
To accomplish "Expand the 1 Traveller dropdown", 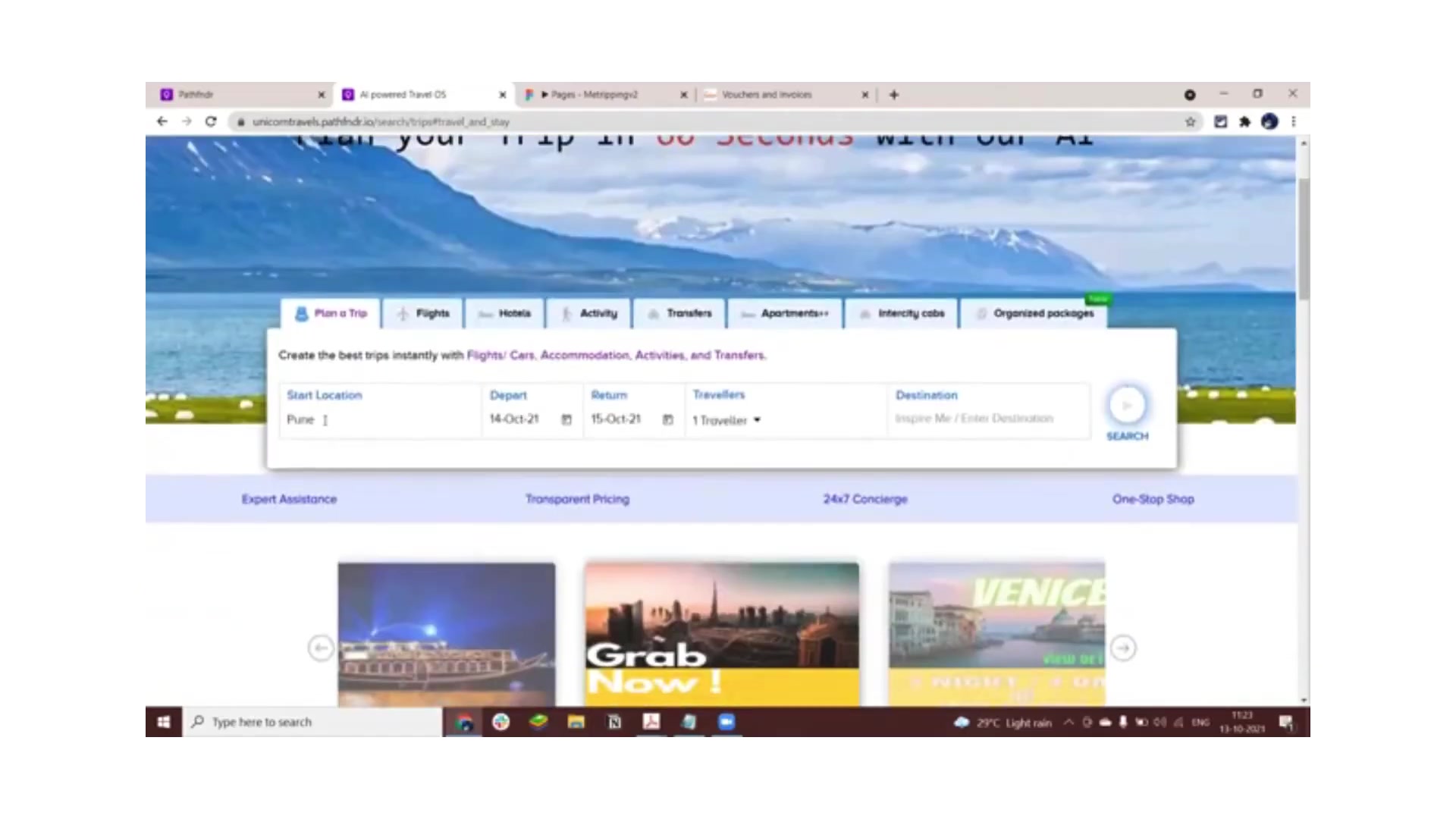I will click(726, 420).
